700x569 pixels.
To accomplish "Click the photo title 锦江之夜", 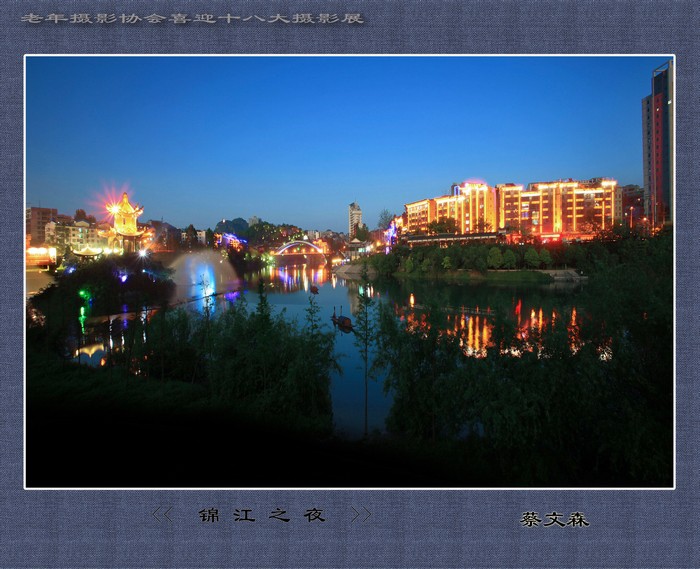I will (262, 515).
